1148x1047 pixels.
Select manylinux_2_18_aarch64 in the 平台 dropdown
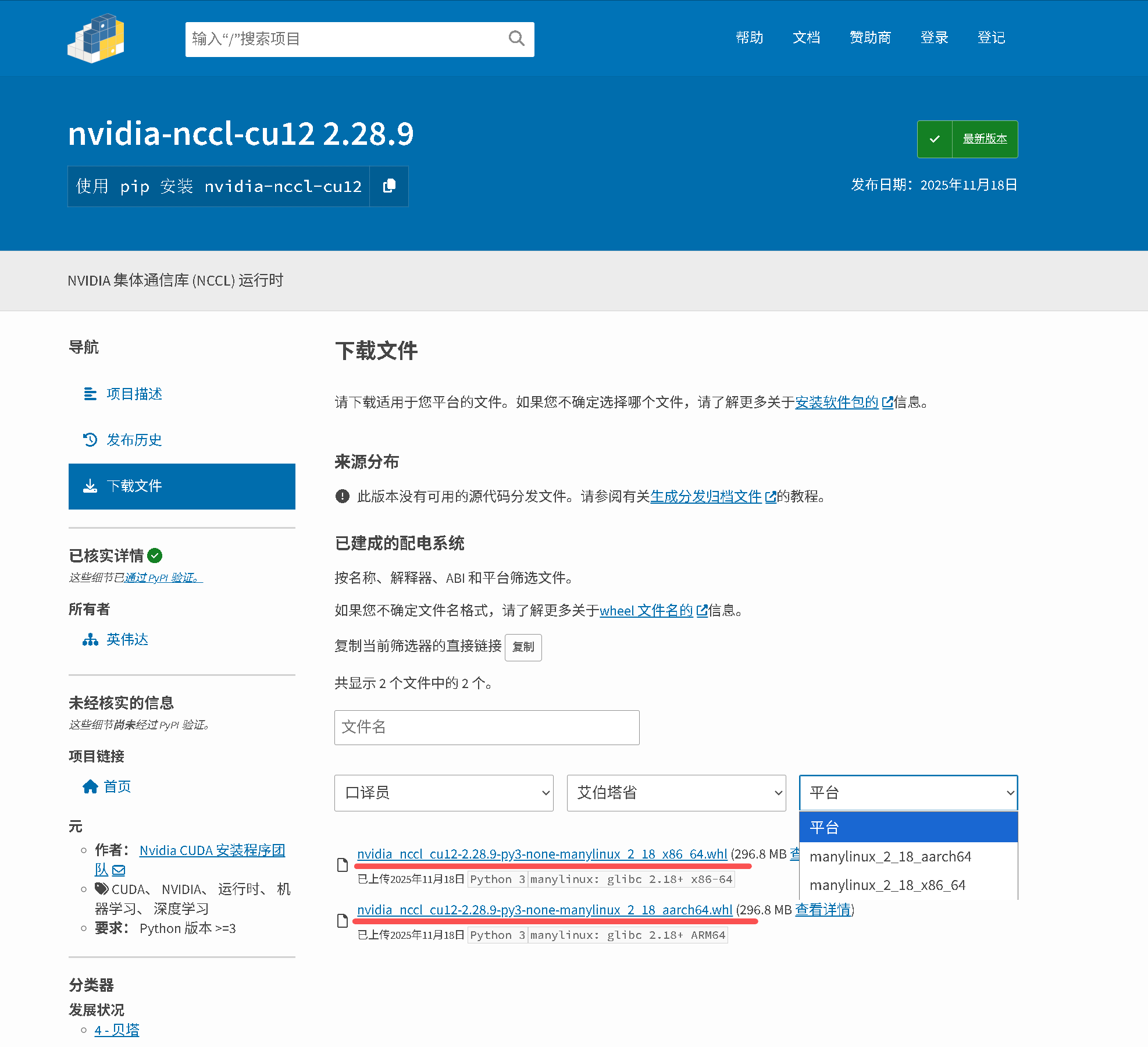(890, 856)
